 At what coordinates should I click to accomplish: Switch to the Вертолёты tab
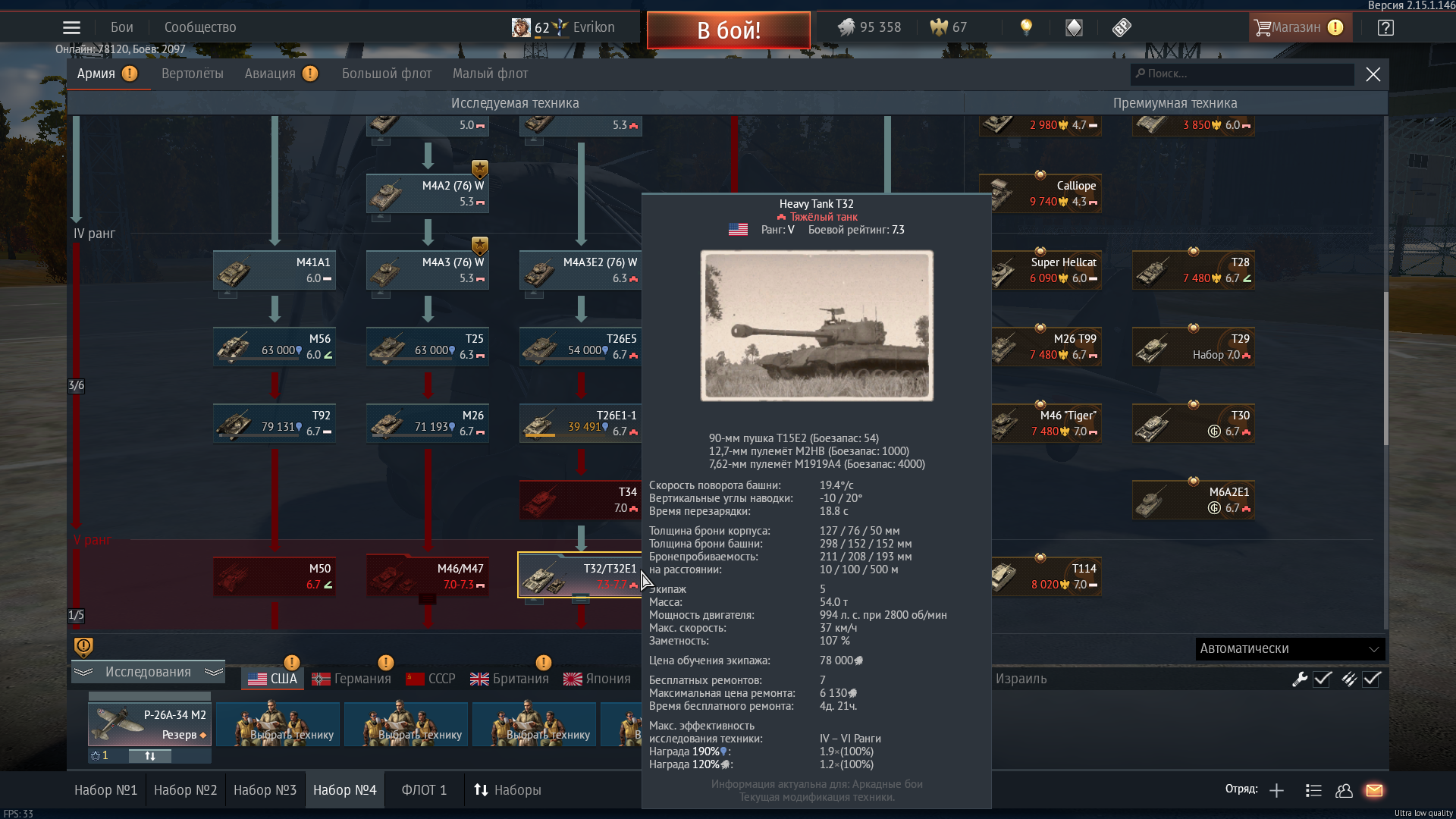click(193, 74)
